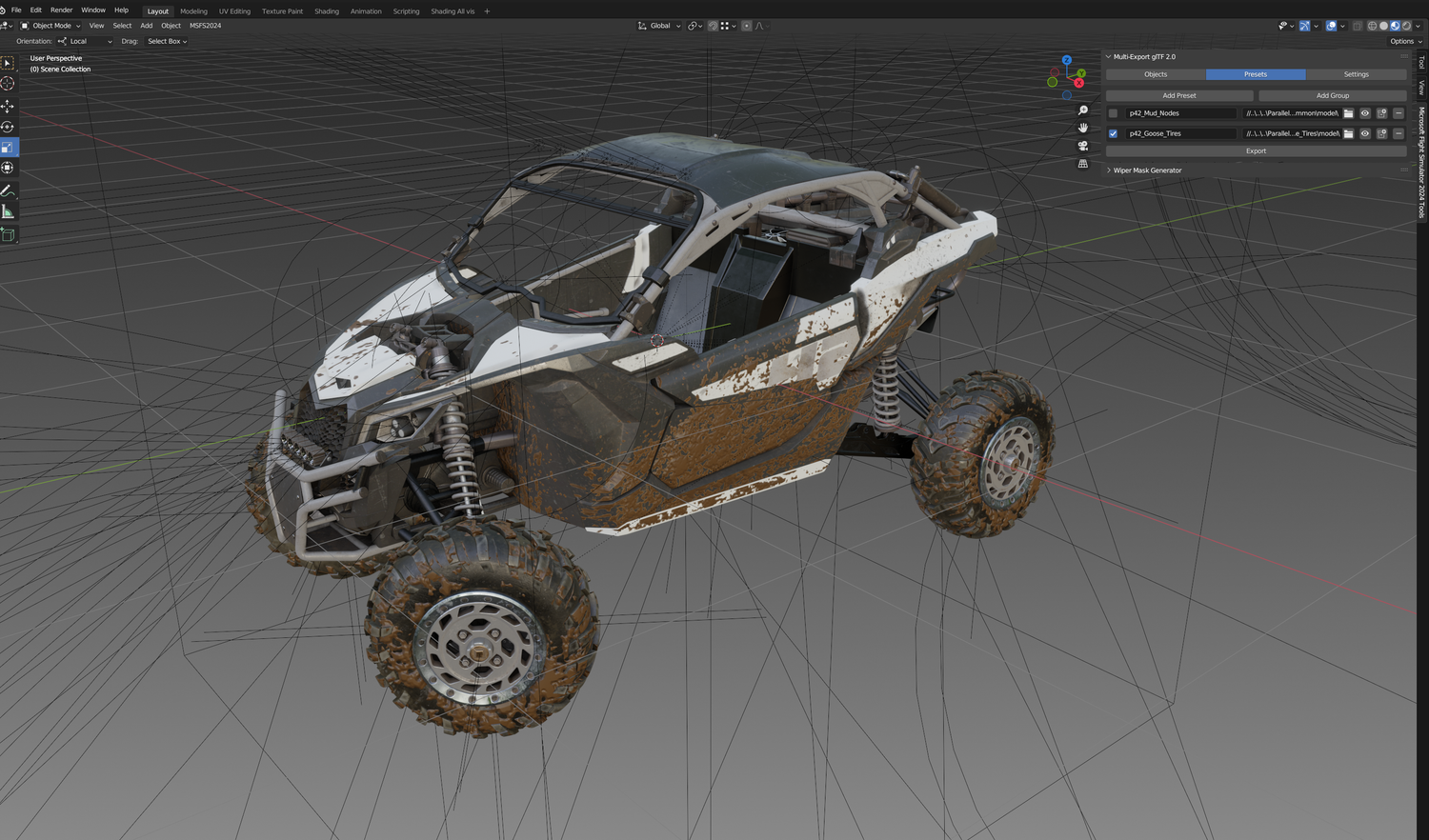This screenshot has width=1429, height=840.
Task: Select the Measure tool
Action: 8,211
